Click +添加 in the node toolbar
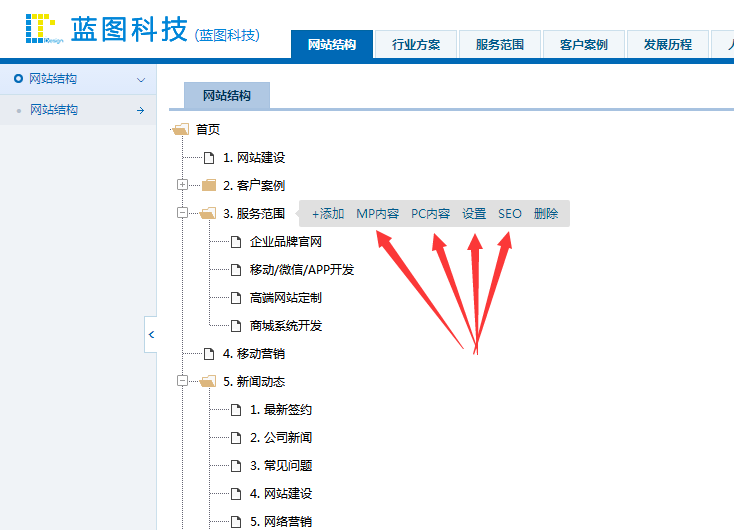The width and height of the screenshot is (734, 530). pos(328,214)
